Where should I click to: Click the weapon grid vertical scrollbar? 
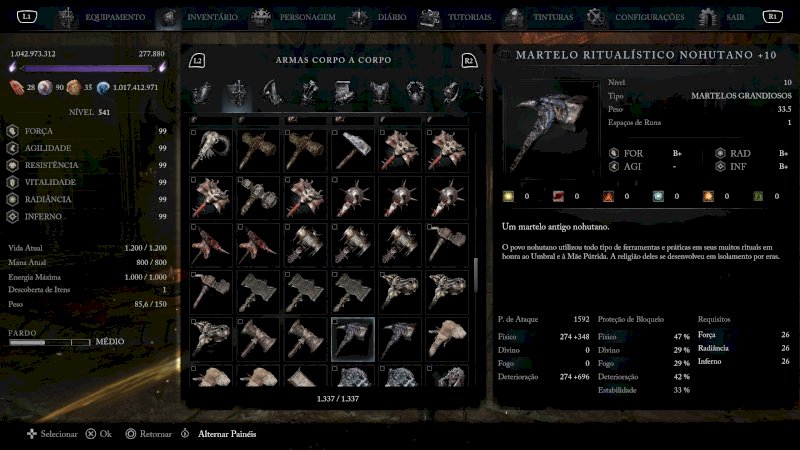(x=476, y=275)
